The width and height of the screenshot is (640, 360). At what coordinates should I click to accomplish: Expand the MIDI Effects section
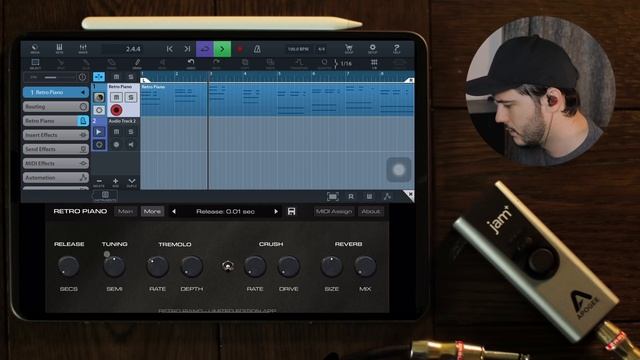pyautogui.click(x=56, y=163)
